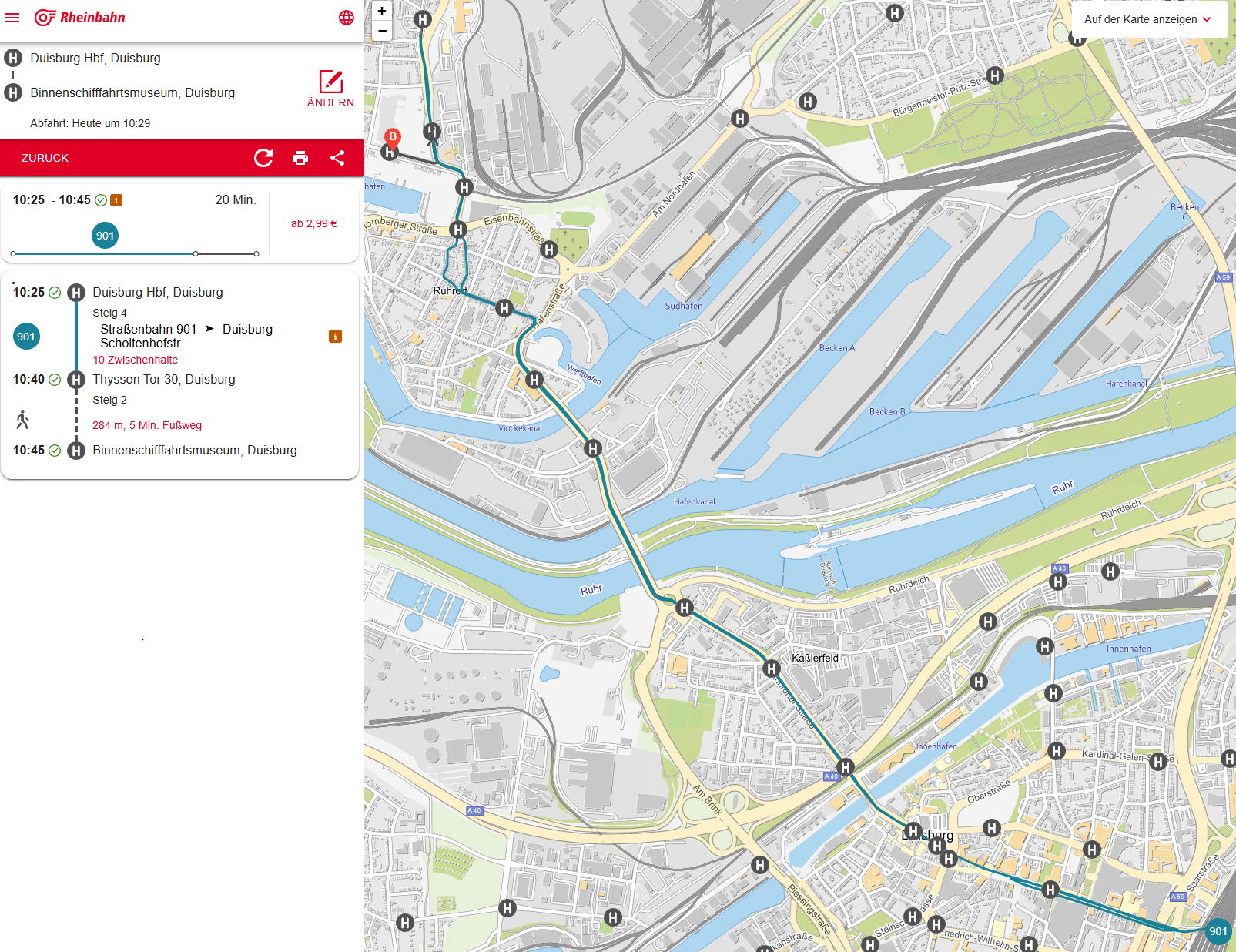Click the 'ab 2,99 €' price link
The width and height of the screenshot is (1236, 952).
point(313,223)
